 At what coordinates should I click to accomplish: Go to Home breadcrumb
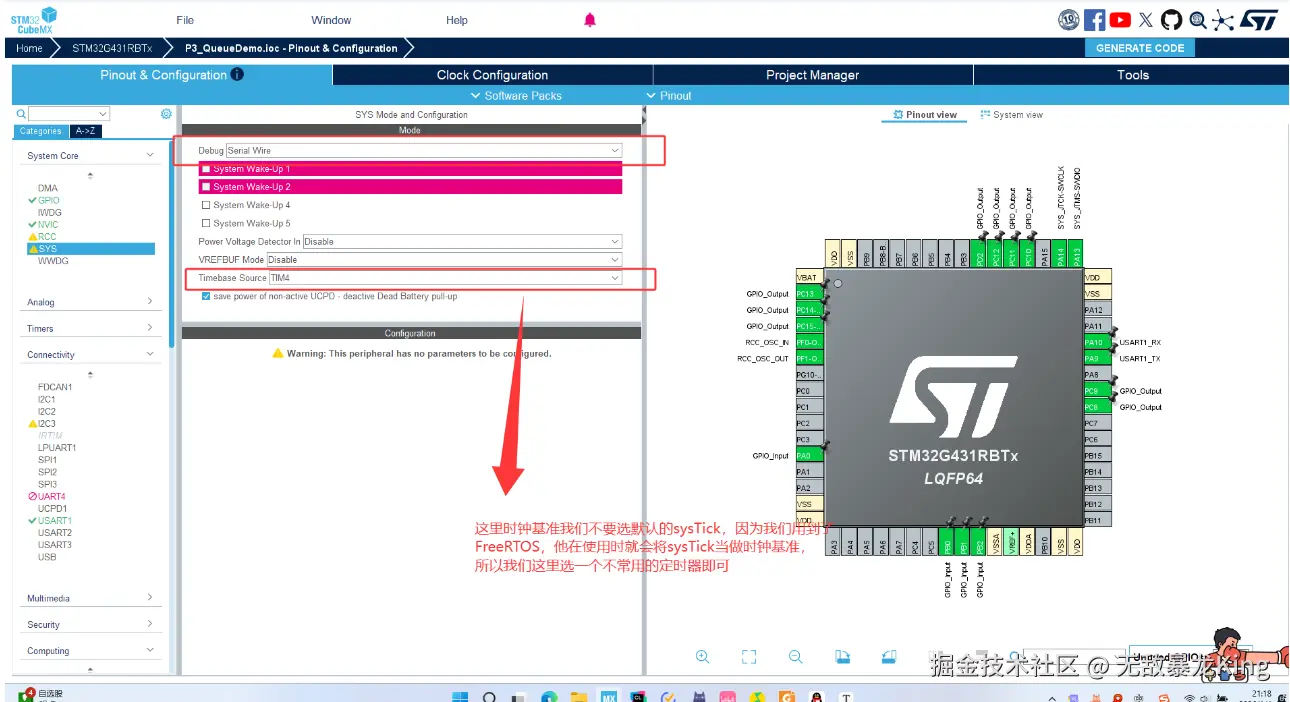tap(29, 48)
